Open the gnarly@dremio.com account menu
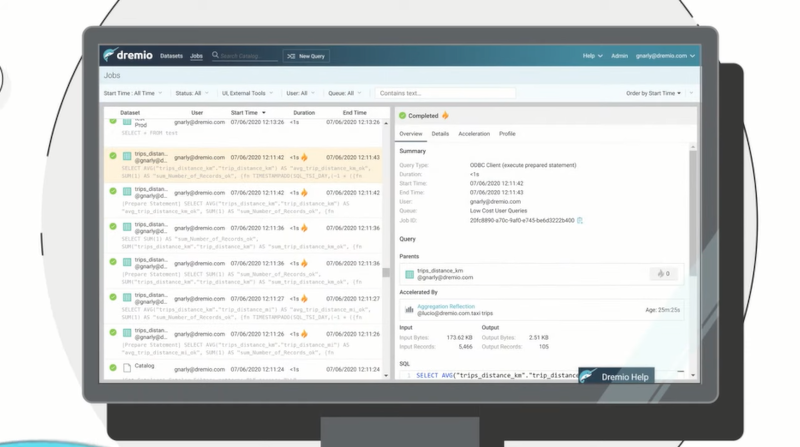This screenshot has height=447, width=800. pos(665,56)
